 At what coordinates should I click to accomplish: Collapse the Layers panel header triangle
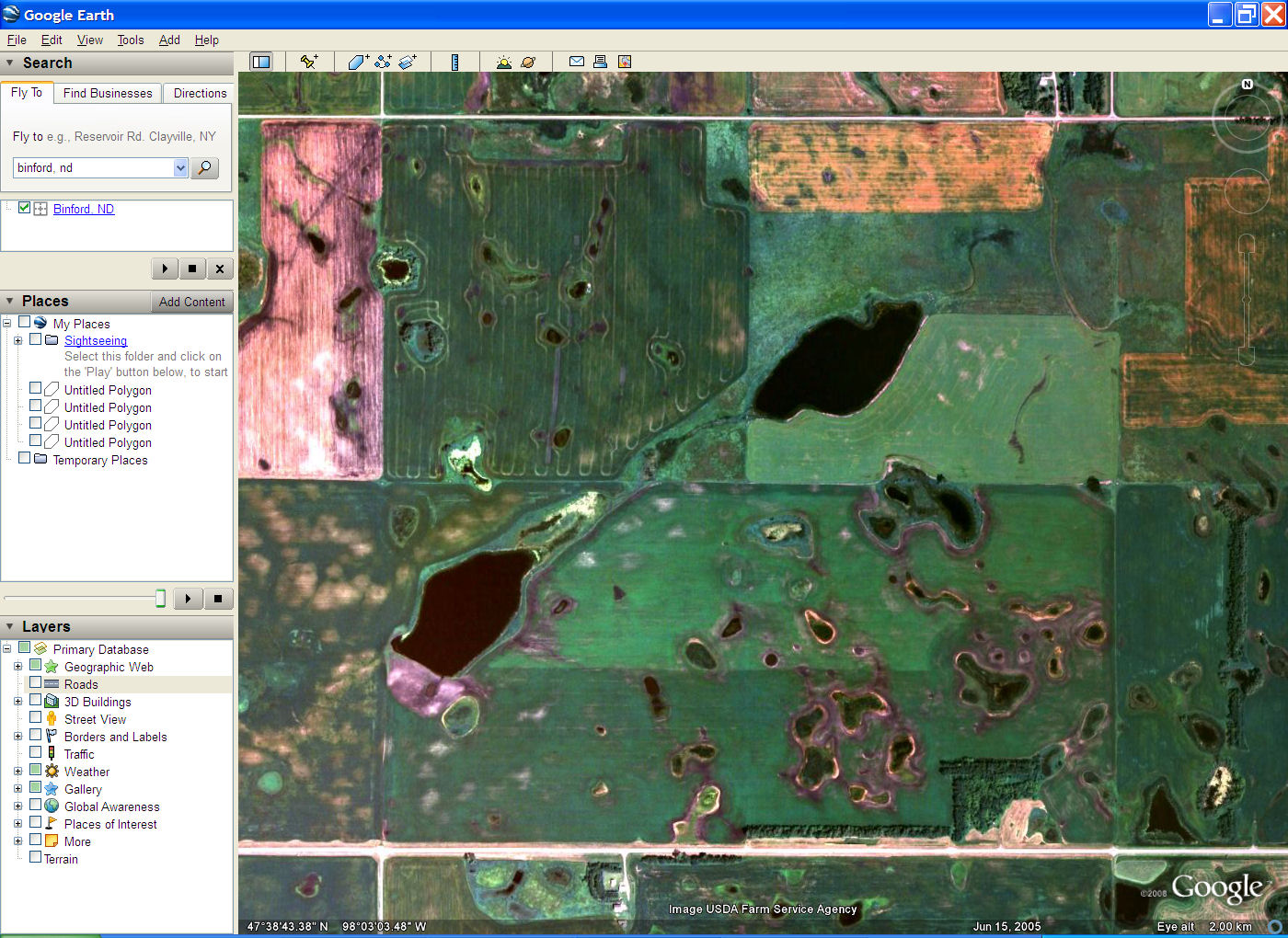click(x=10, y=626)
